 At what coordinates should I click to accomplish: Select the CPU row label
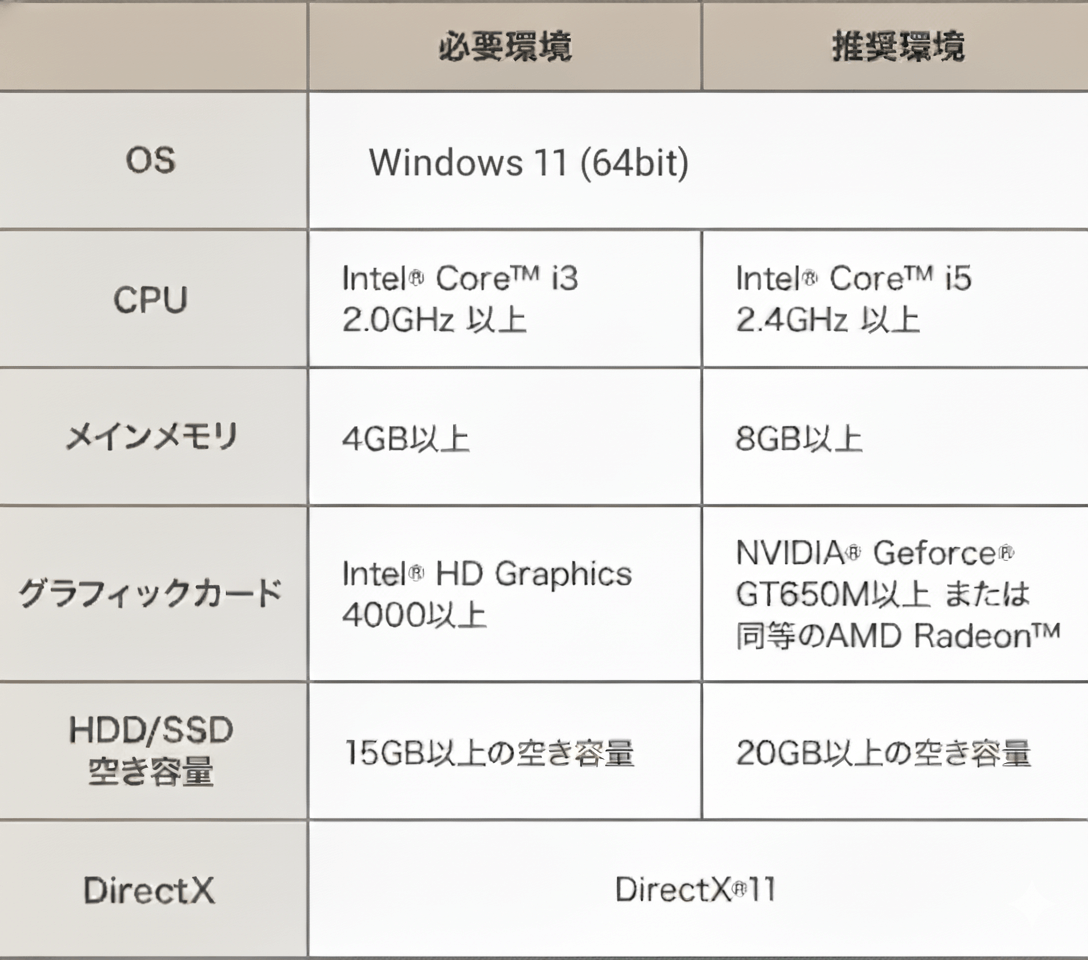151,299
